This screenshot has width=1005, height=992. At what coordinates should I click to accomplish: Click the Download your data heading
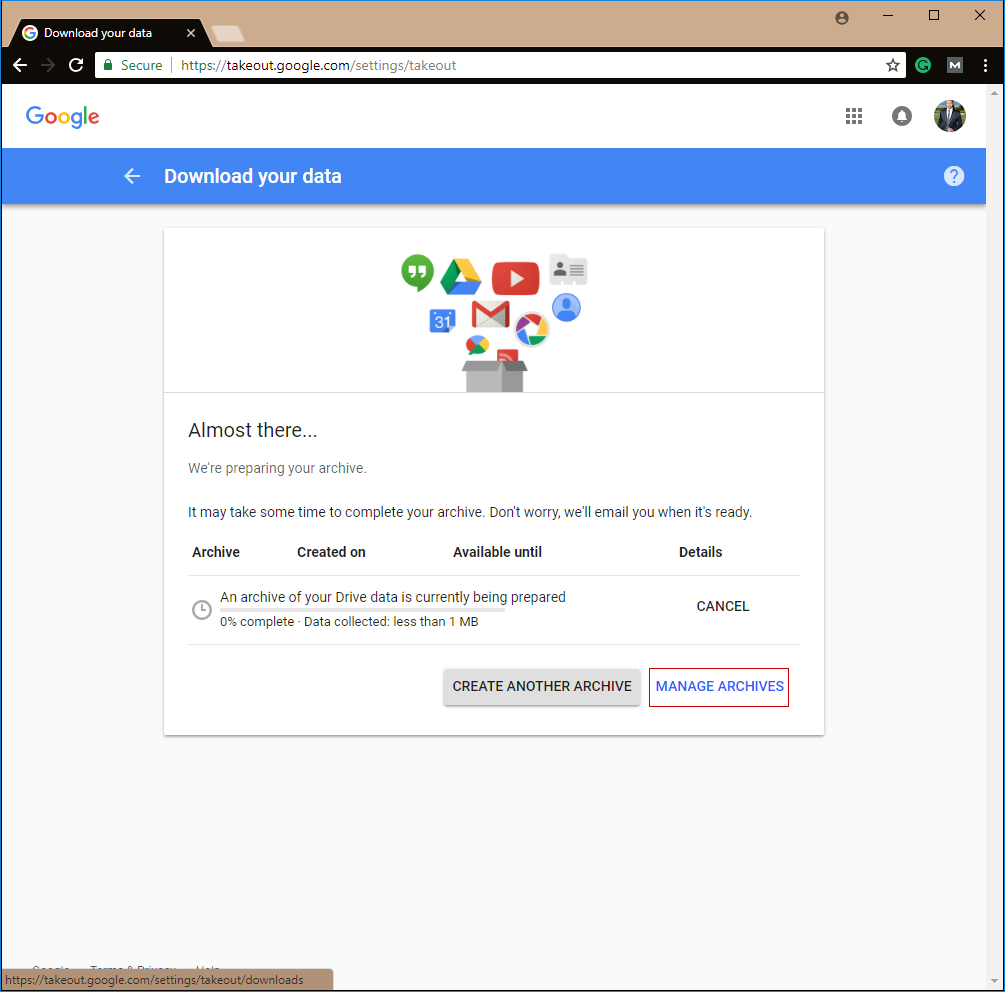coord(253,176)
